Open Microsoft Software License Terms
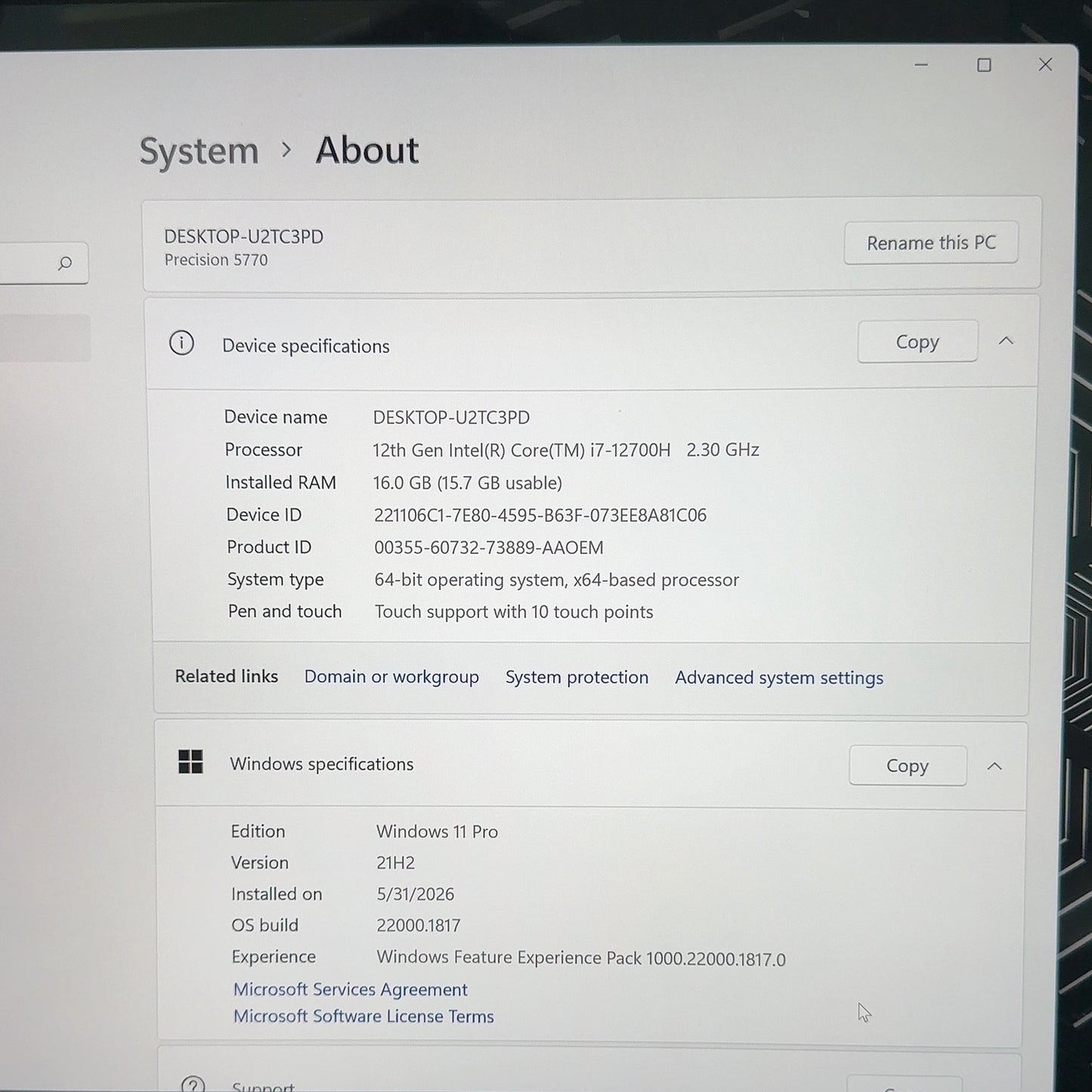Screen dimensions: 1092x1092 tap(363, 1016)
